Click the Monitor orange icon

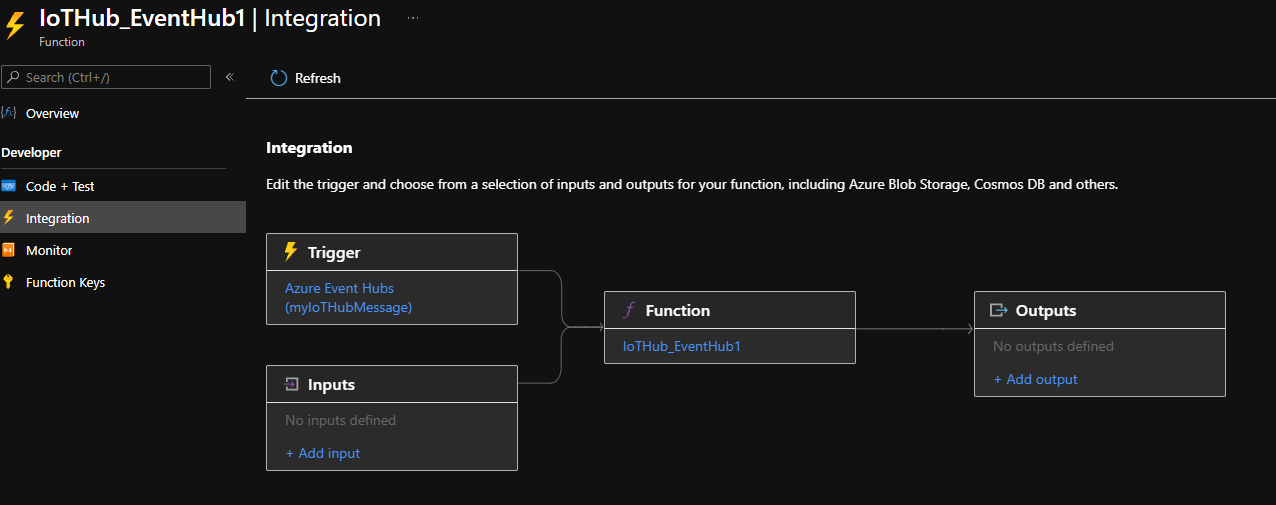point(9,250)
